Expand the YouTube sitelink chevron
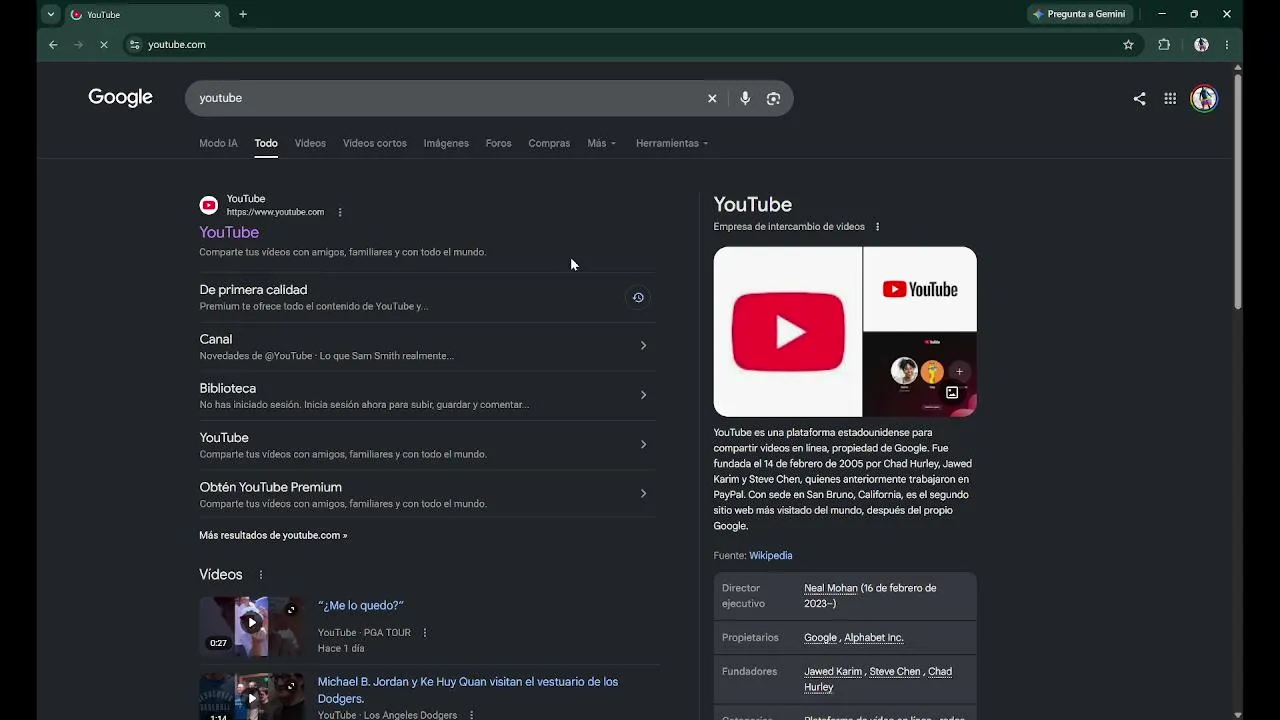Viewport: 1280px width, 720px height. point(643,444)
